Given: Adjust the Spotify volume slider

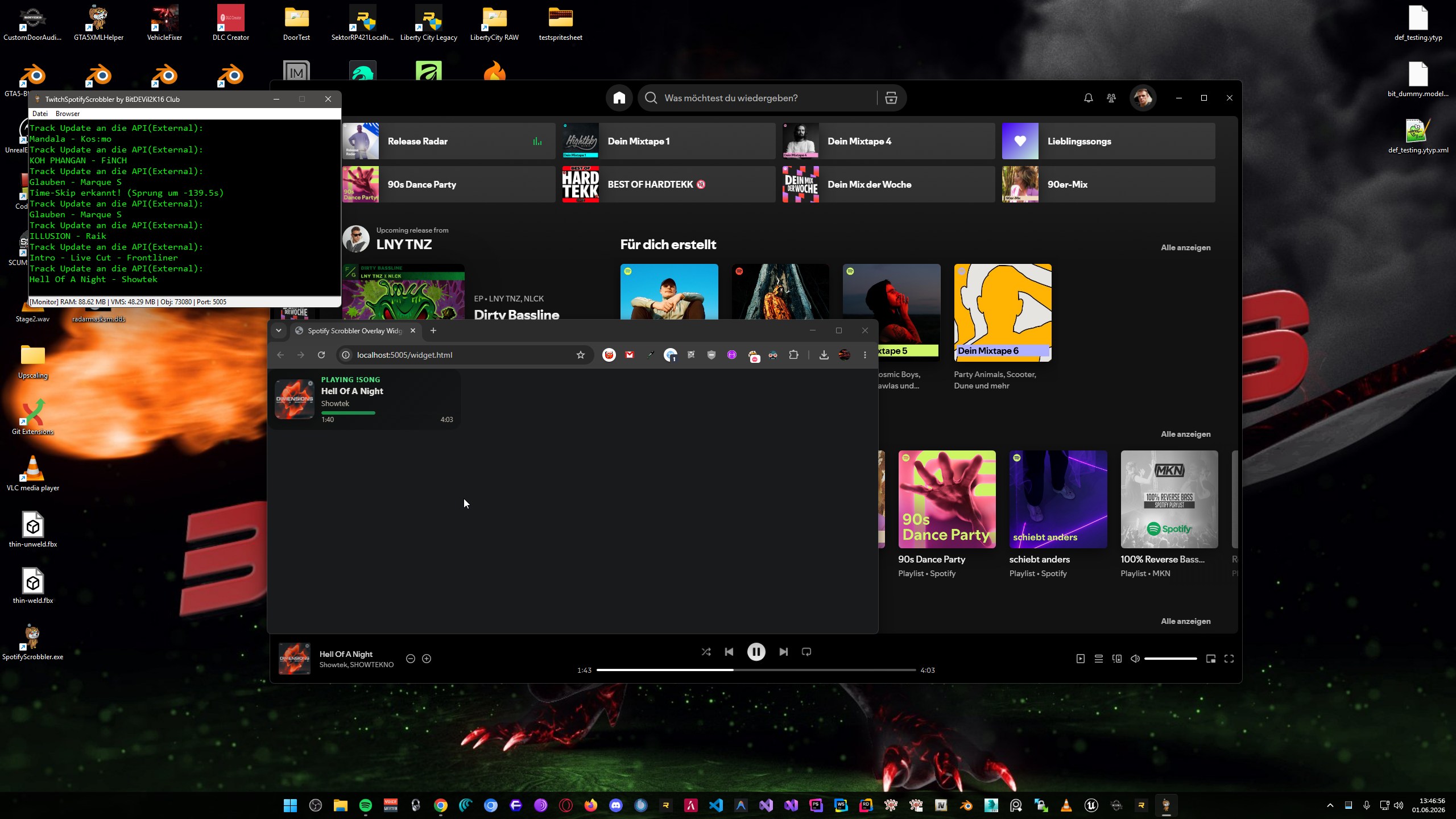Looking at the screenshot, I should tap(1170, 659).
